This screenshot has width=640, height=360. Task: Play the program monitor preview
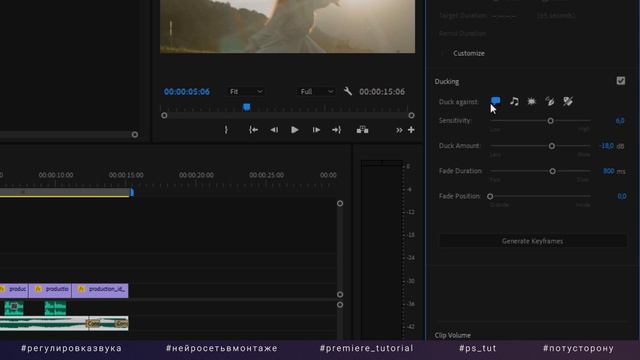click(295, 130)
